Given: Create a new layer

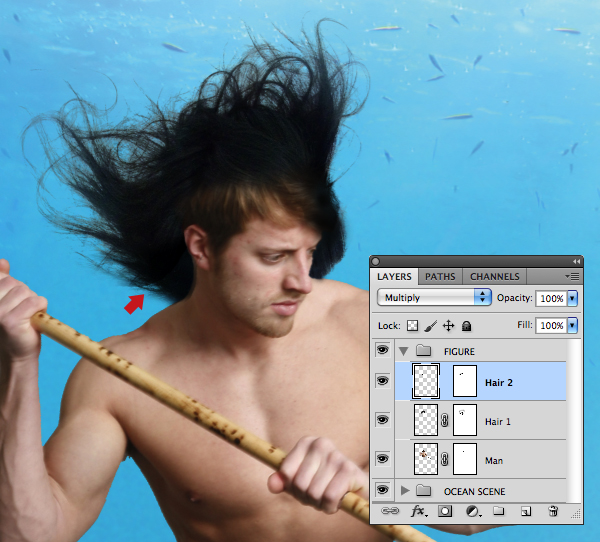Looking at the screenshot, I should point(526,511).
